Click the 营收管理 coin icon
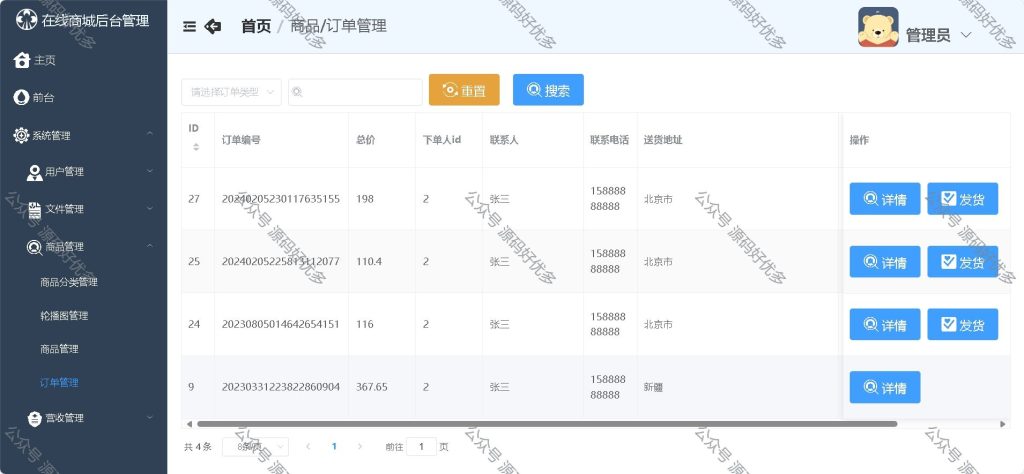Image resolution: width=1024 pixels, height=474 pixels. point(35,419)
